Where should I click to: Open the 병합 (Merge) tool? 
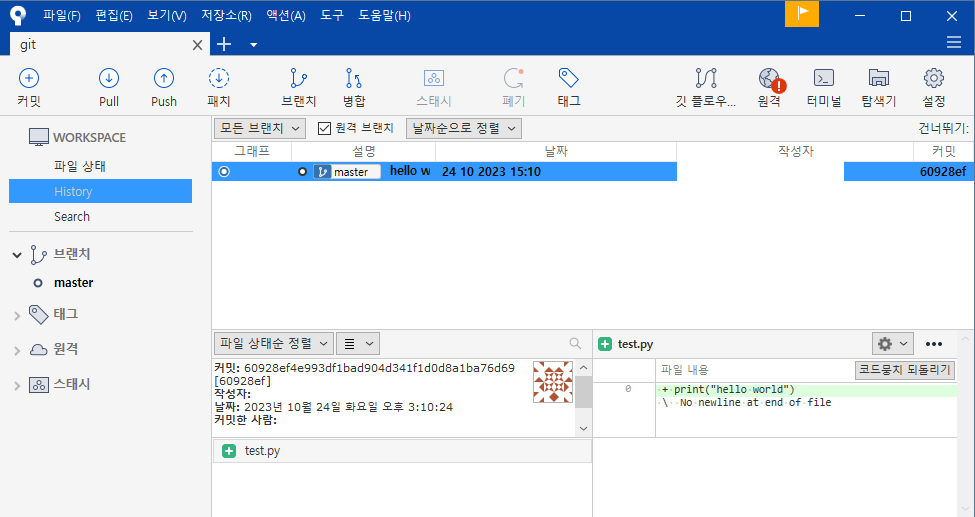coord(354,87)
